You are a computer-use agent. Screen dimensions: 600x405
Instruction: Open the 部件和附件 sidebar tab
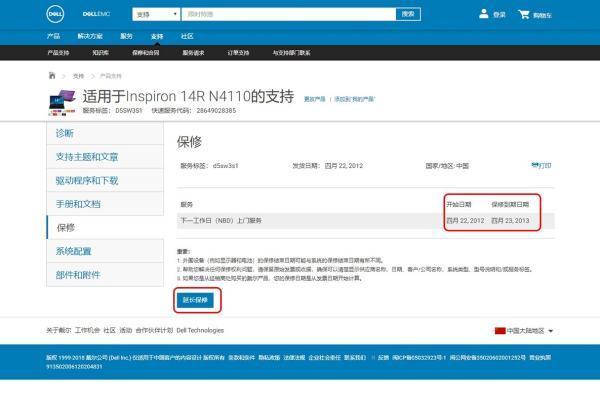(105, 275)
